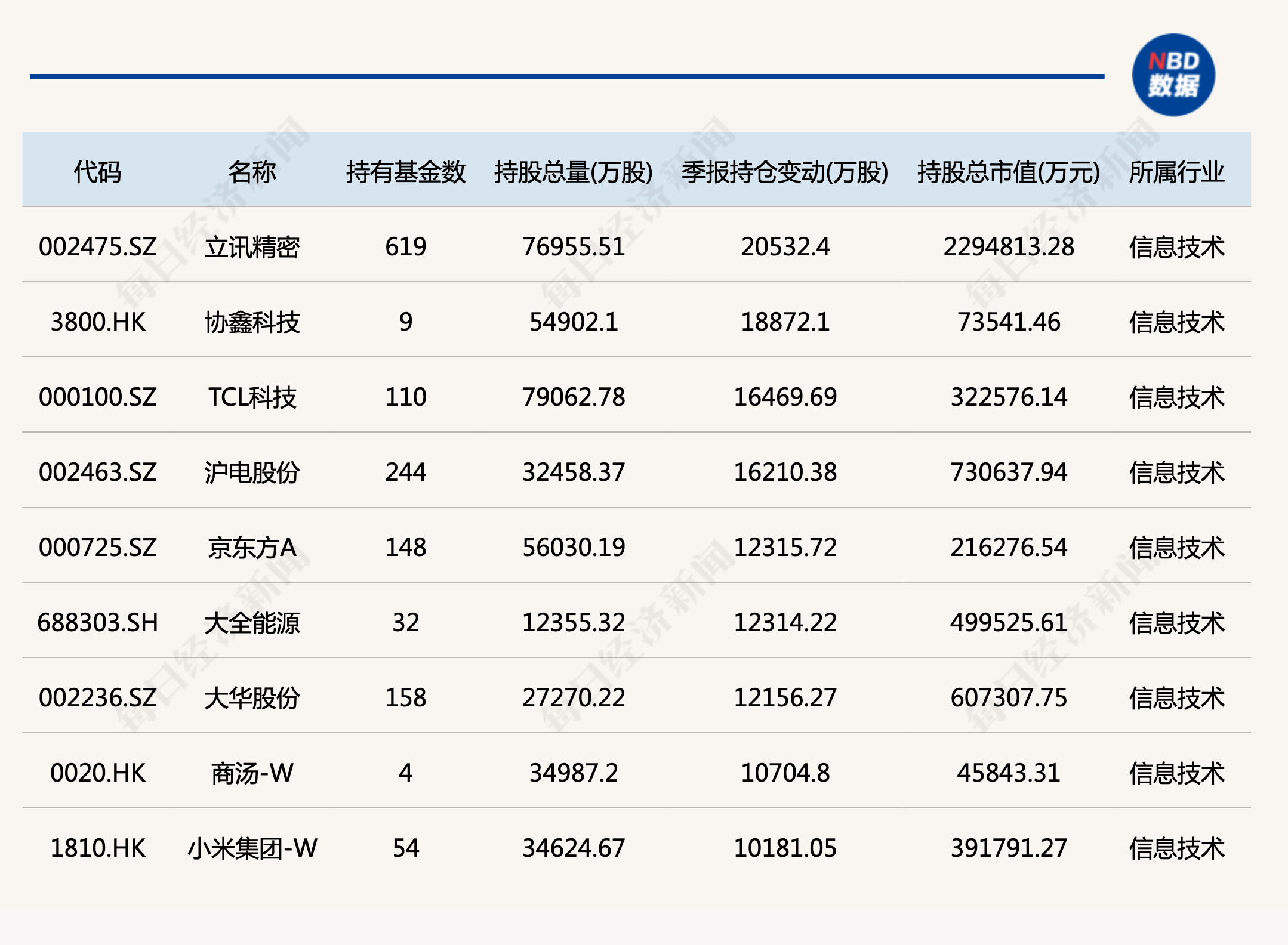Click the 协鑫科技 stock name
The image size is (1288, 945).
point(252,322)
